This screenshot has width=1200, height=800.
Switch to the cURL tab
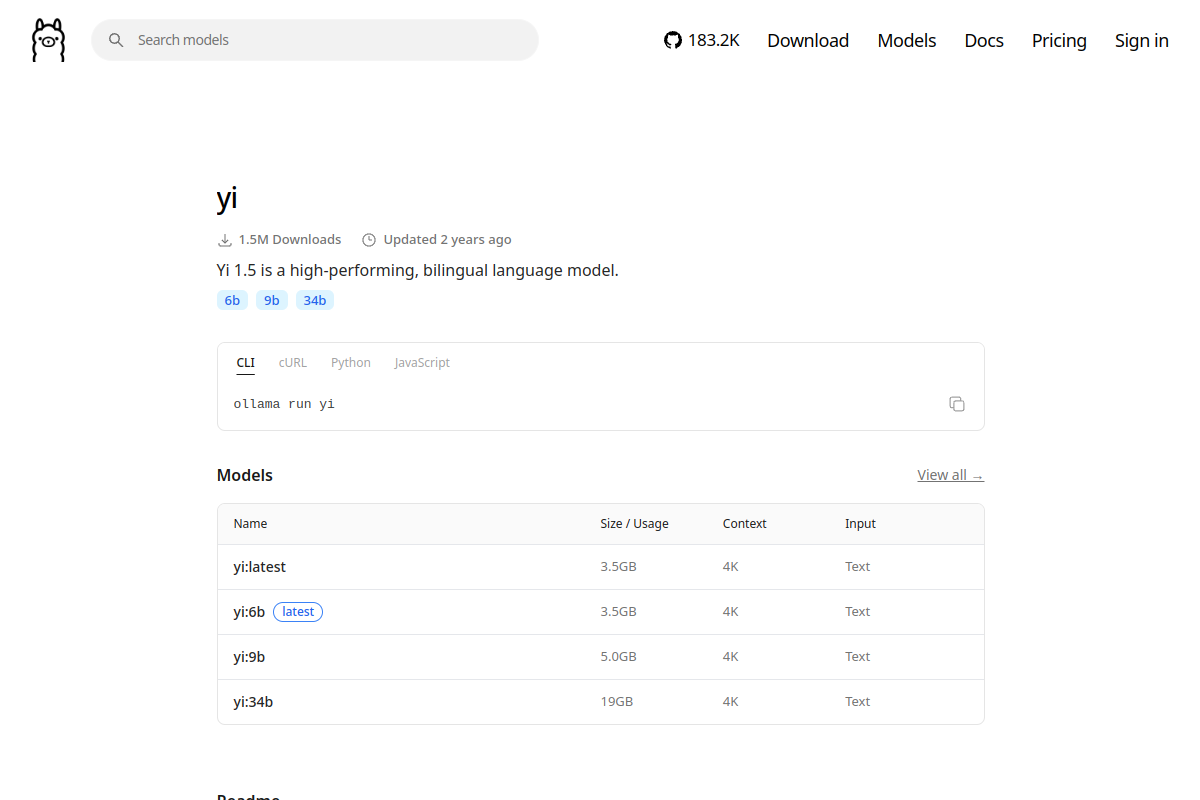pos(293,363)
